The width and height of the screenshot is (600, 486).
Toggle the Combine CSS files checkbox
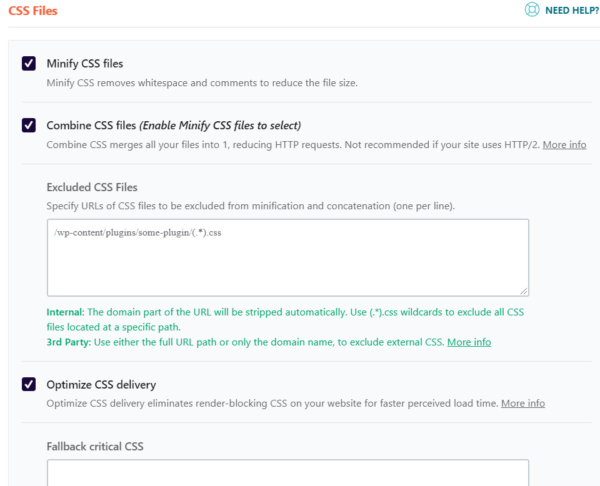29,125
